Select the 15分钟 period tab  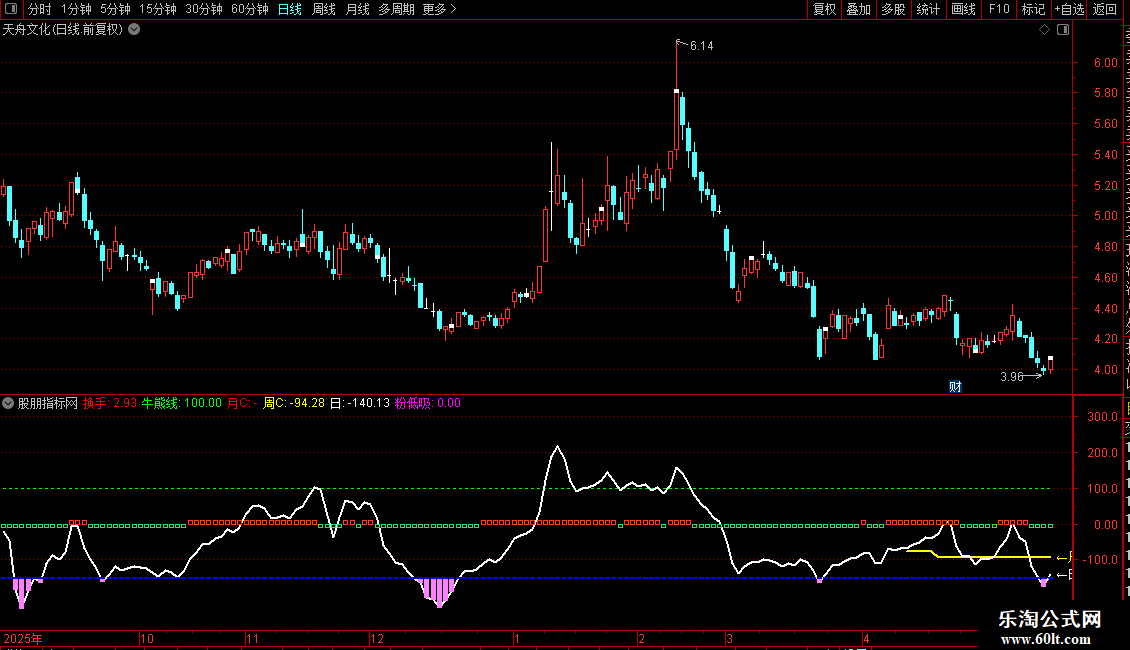(x=158, y=9)
